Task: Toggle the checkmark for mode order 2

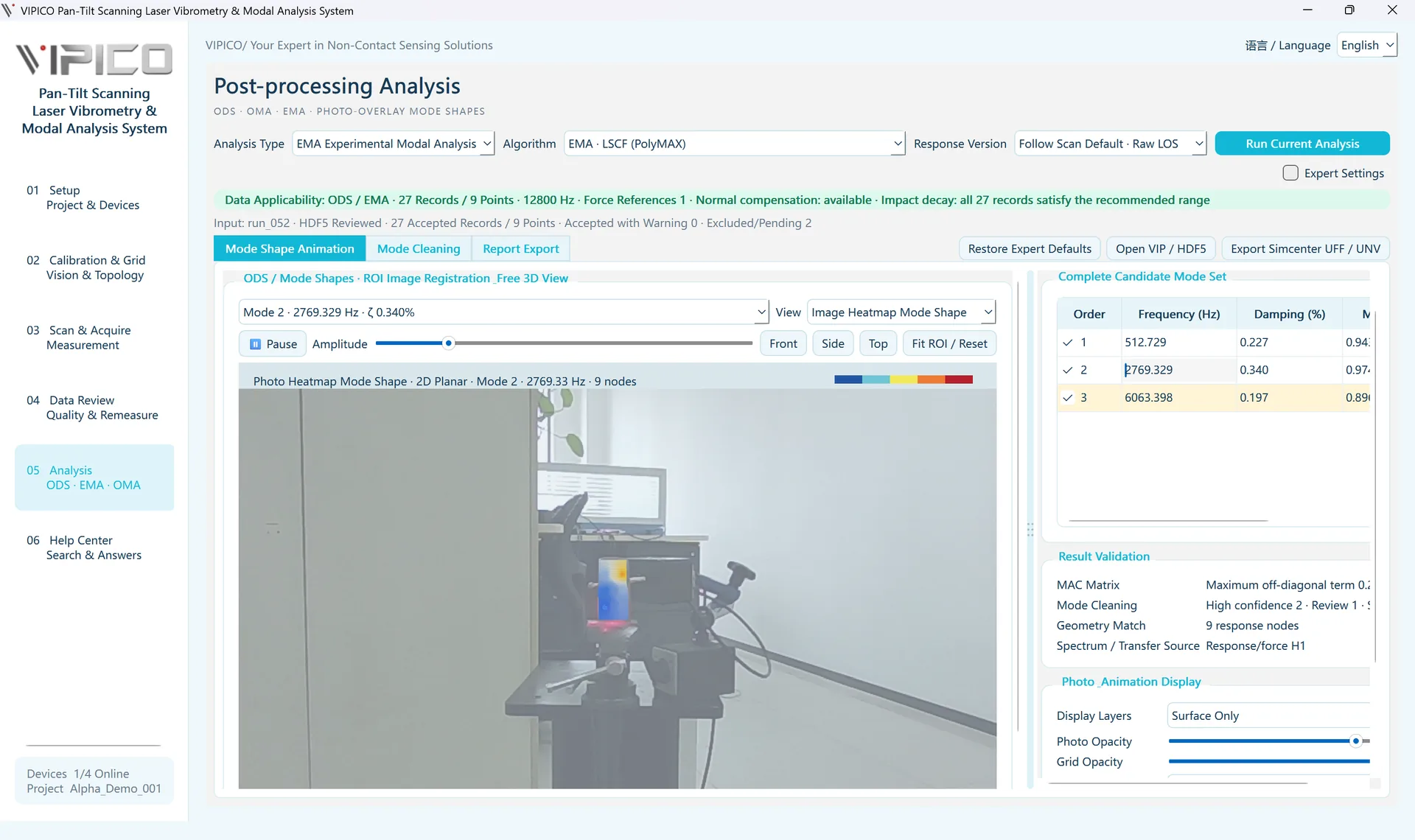Action: [x=1067, y=370]
